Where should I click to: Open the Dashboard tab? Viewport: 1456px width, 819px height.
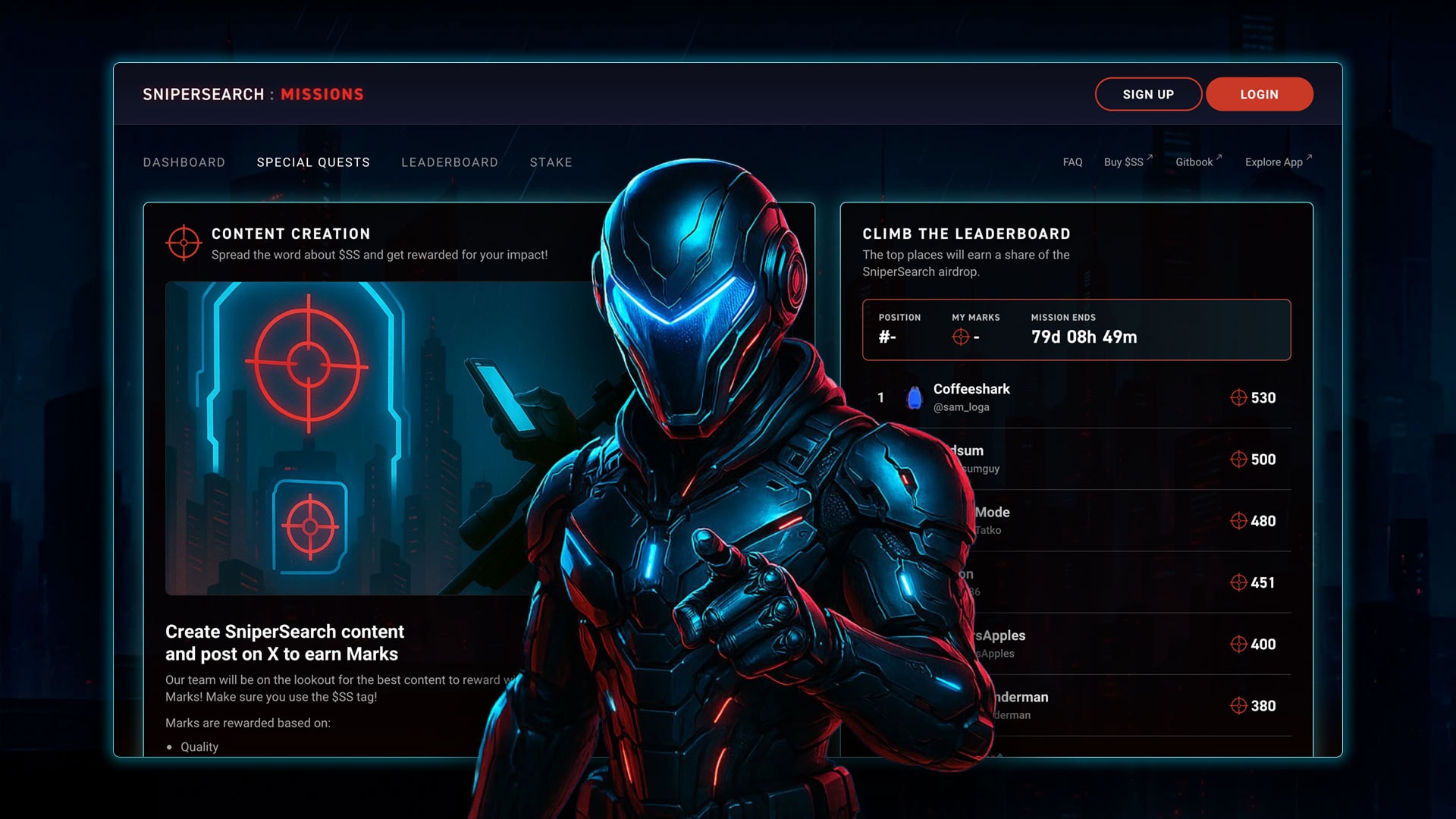click(184, 162)
